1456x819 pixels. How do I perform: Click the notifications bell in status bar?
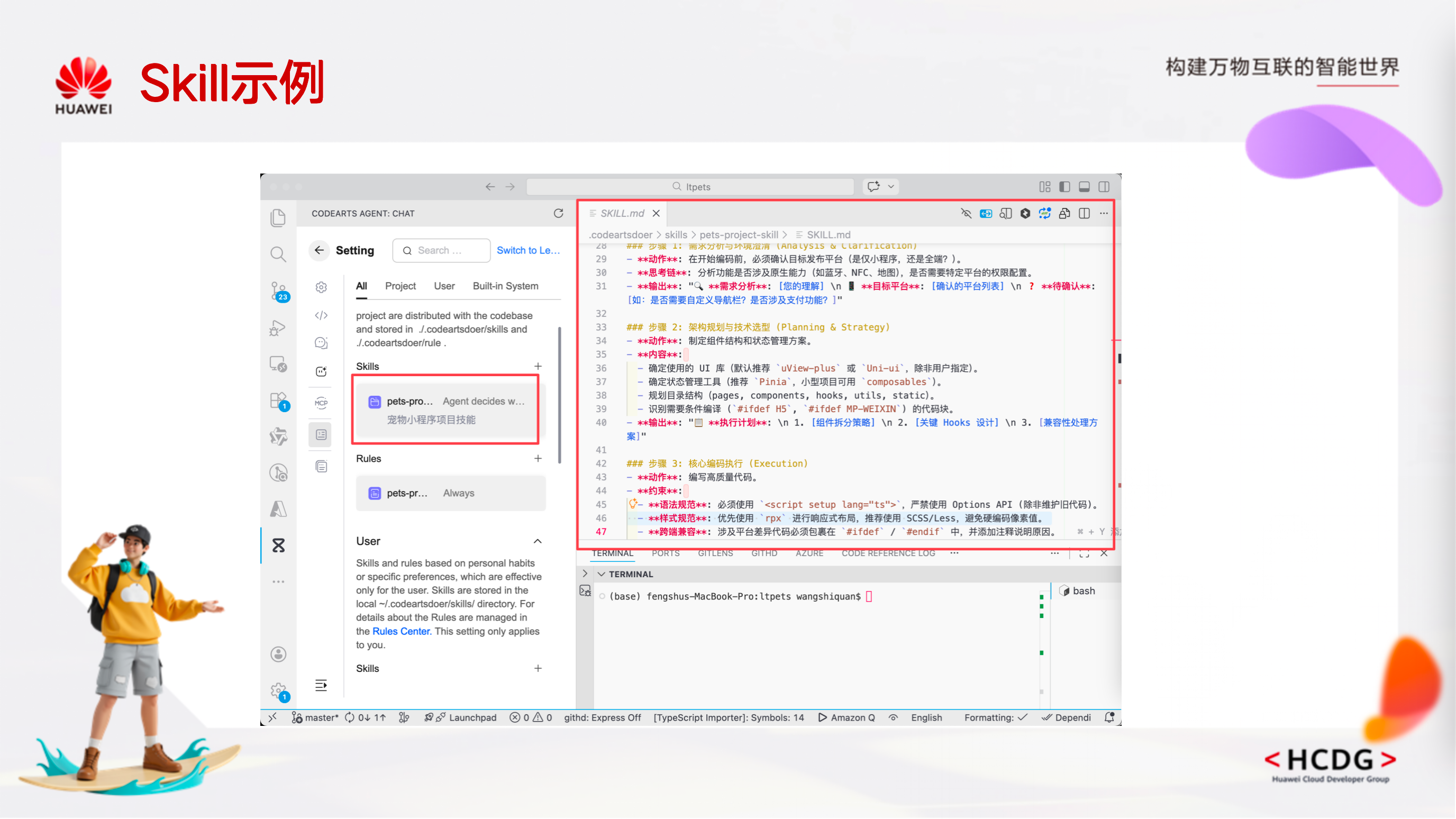pos(1109,718)
